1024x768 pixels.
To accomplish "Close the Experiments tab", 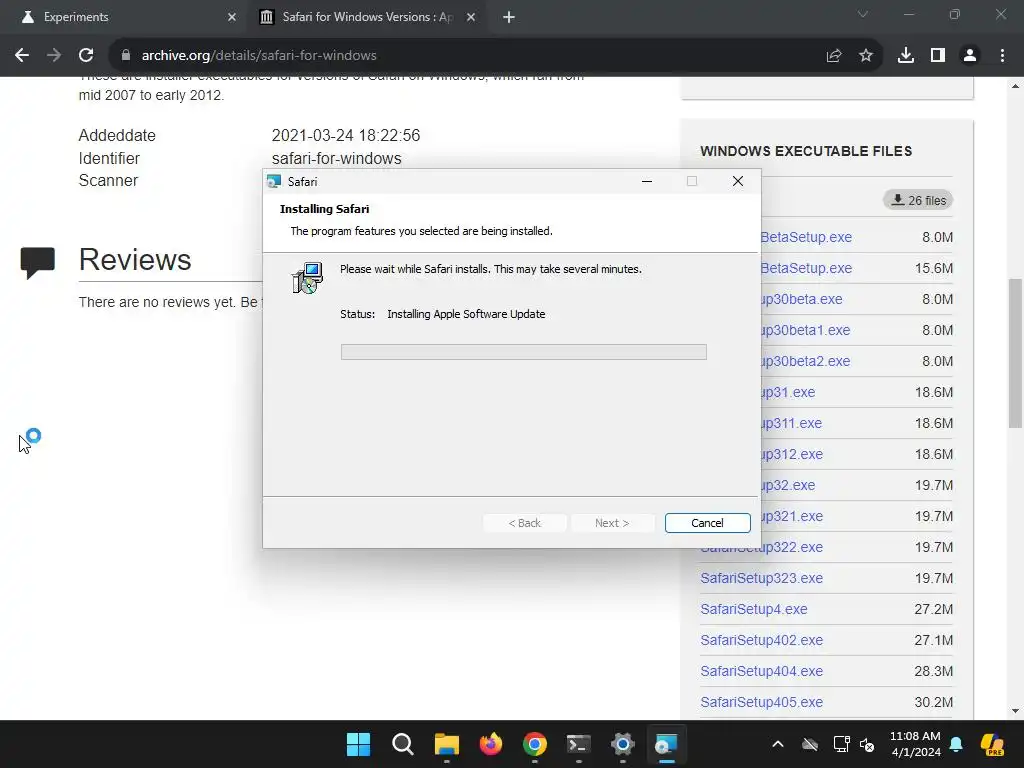I will click(232, 17).
